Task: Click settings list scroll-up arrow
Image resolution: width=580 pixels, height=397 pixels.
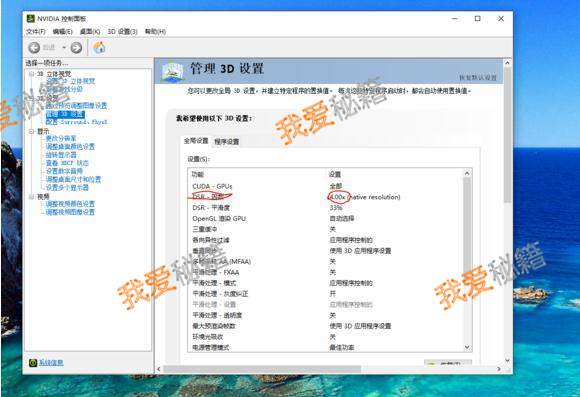Action: [x=467, y=173]
